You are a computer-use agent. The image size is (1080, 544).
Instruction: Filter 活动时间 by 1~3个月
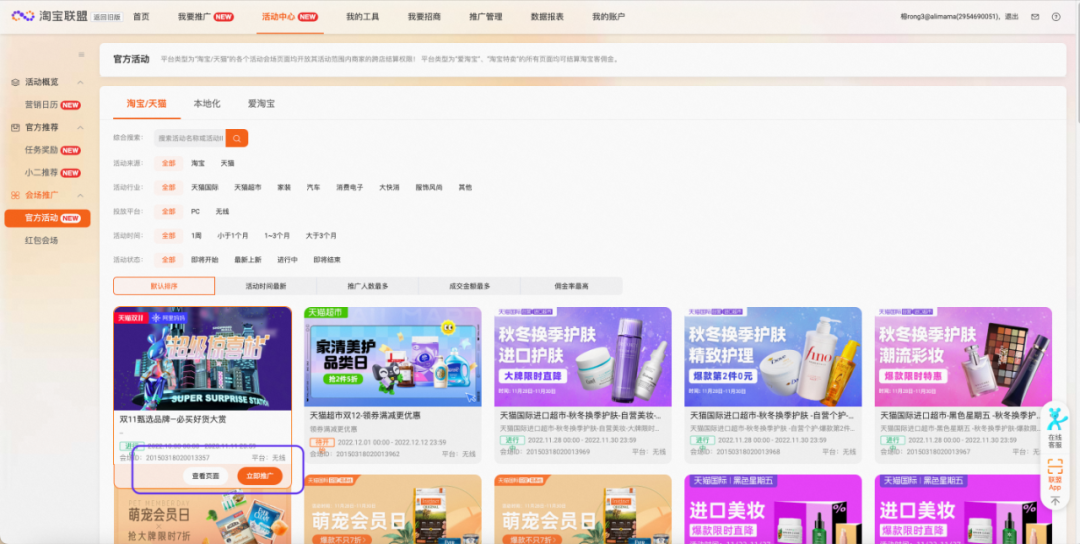277,236
